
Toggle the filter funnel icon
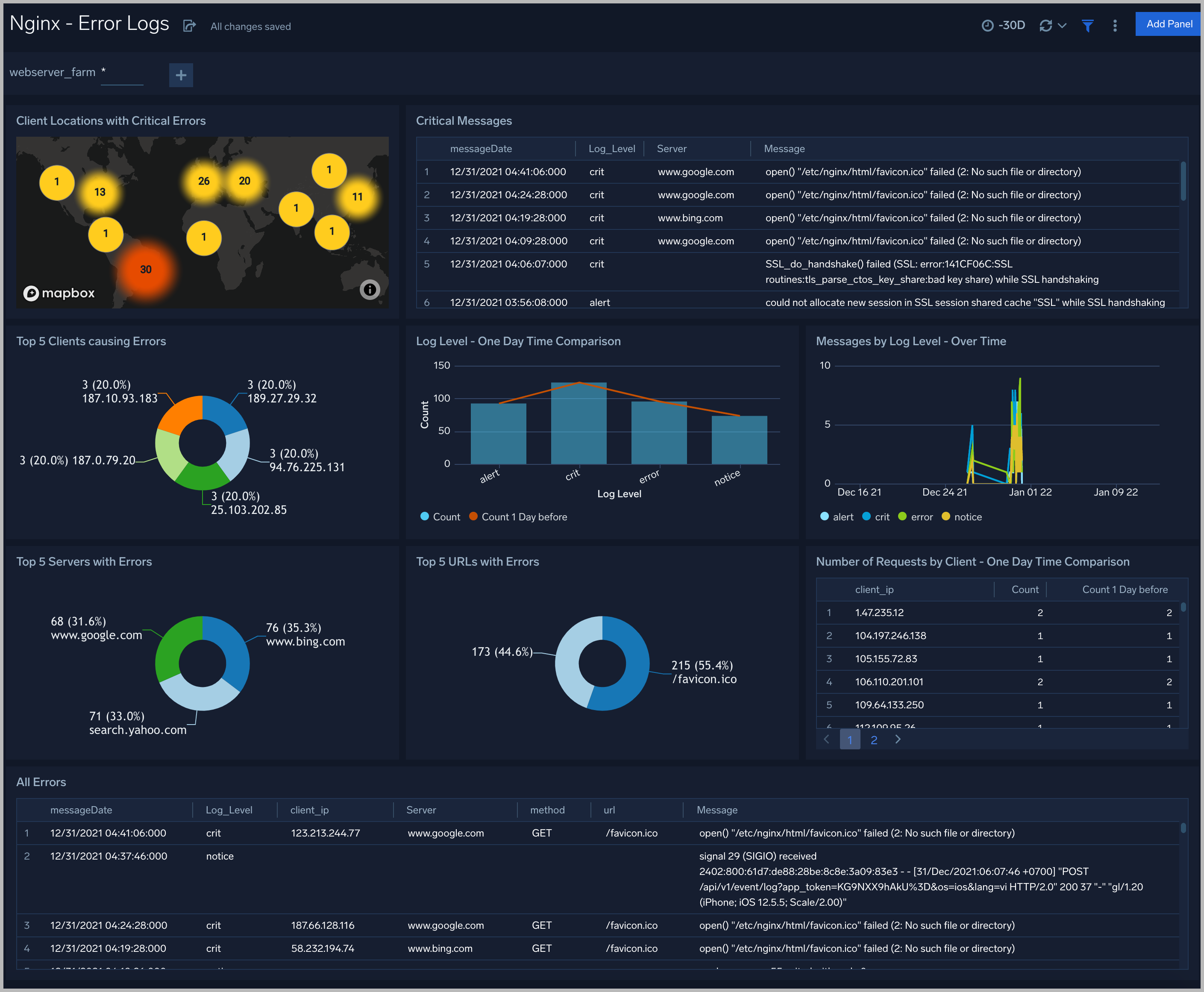pyautogui.click(x=1087, y=25)
